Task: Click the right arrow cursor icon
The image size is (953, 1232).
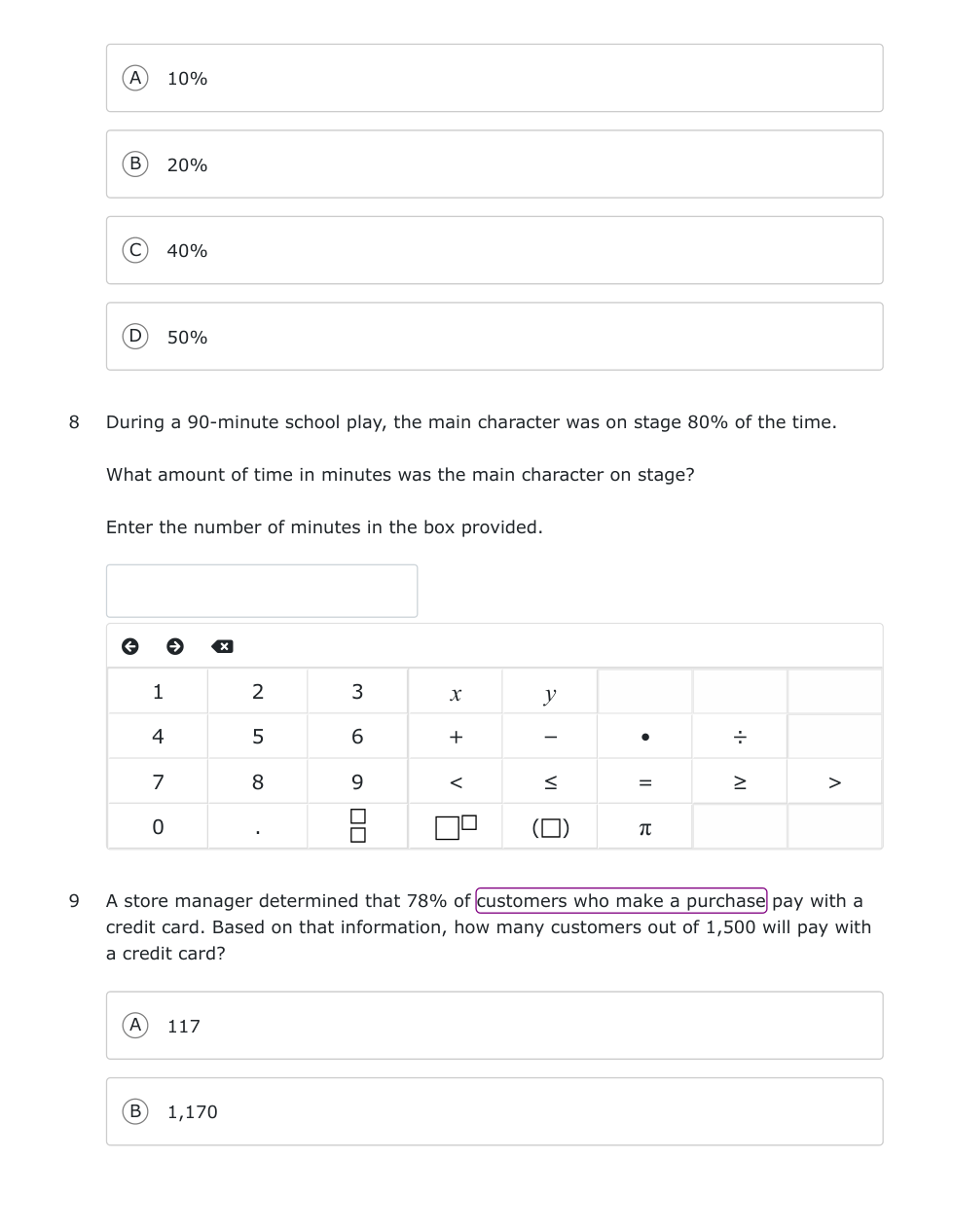Action: click(x=175, y=646)
